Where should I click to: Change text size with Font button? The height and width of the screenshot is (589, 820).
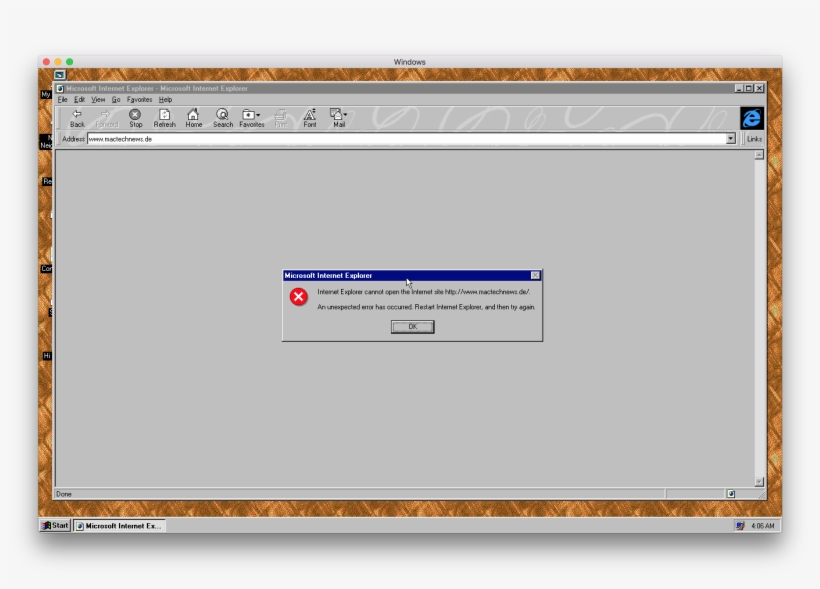(x=310, y=118)
